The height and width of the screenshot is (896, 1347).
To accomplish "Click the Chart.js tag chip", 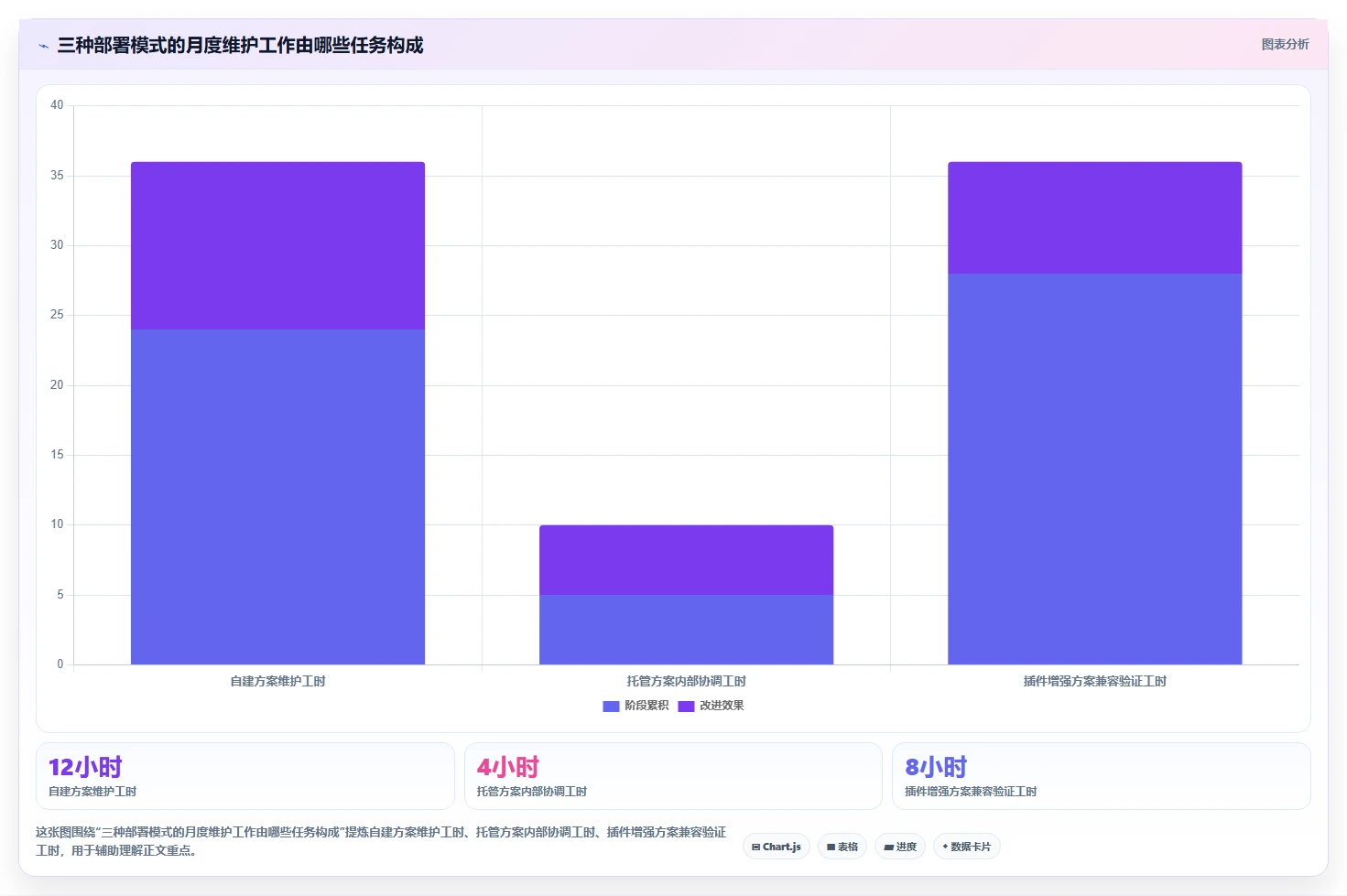I will [x=777, y=847].
